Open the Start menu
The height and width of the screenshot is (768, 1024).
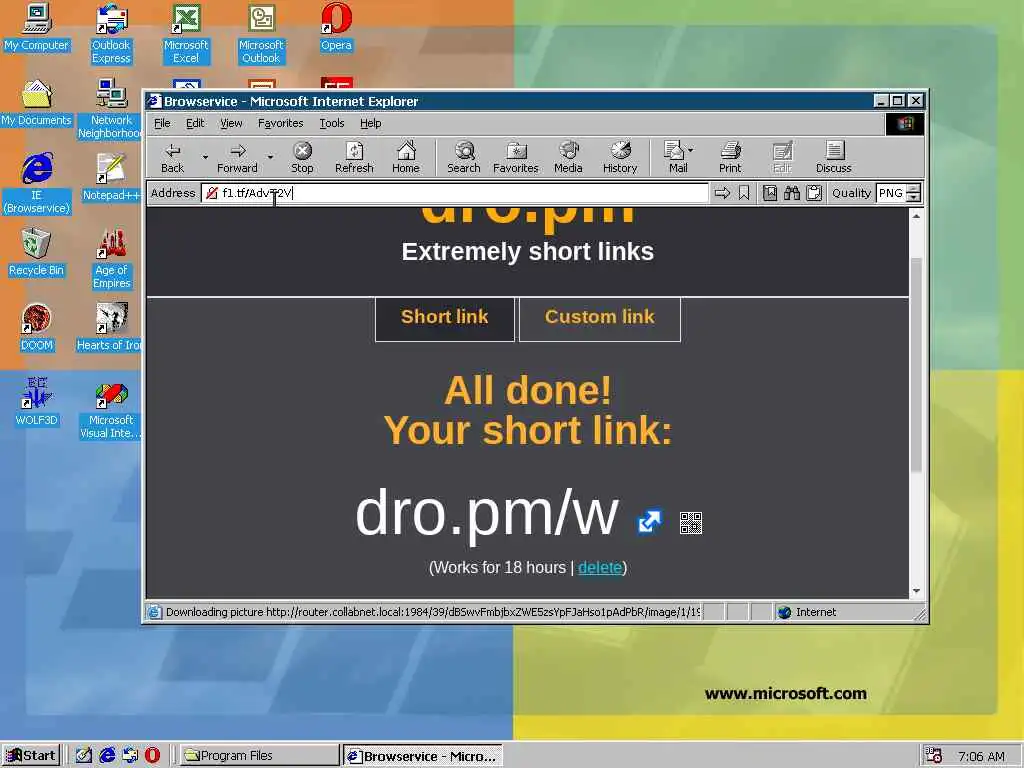(x=31, y=755)
